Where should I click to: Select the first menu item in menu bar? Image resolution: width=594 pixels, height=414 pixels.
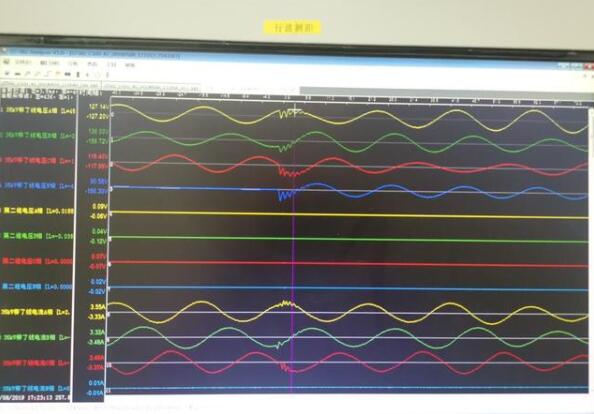click(x=23, y=62)
